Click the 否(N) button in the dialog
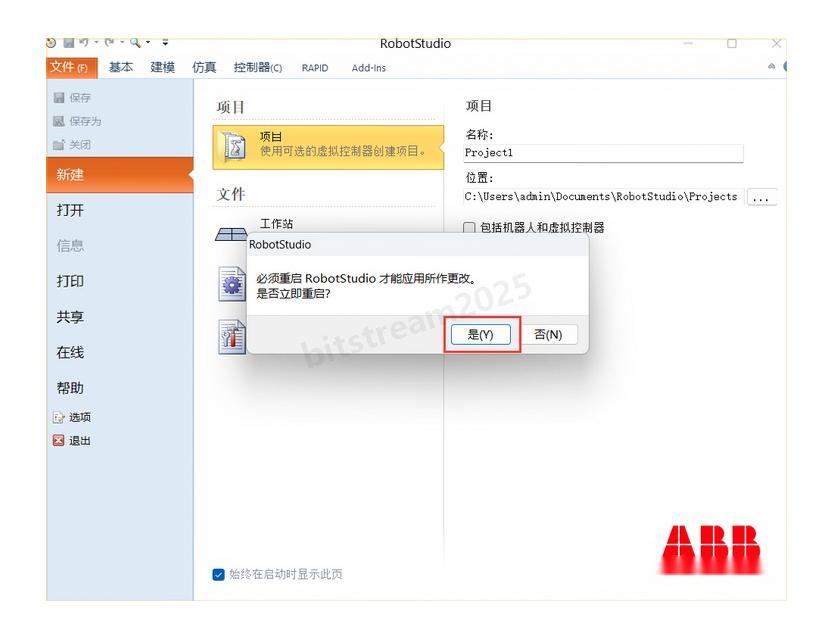834x640 pixels. coord(549,334)
